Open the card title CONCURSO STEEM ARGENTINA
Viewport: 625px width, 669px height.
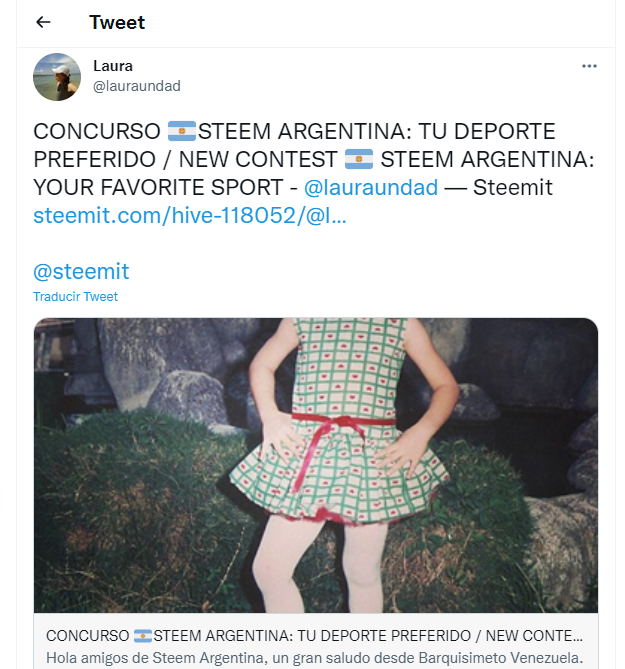(314, 636)
